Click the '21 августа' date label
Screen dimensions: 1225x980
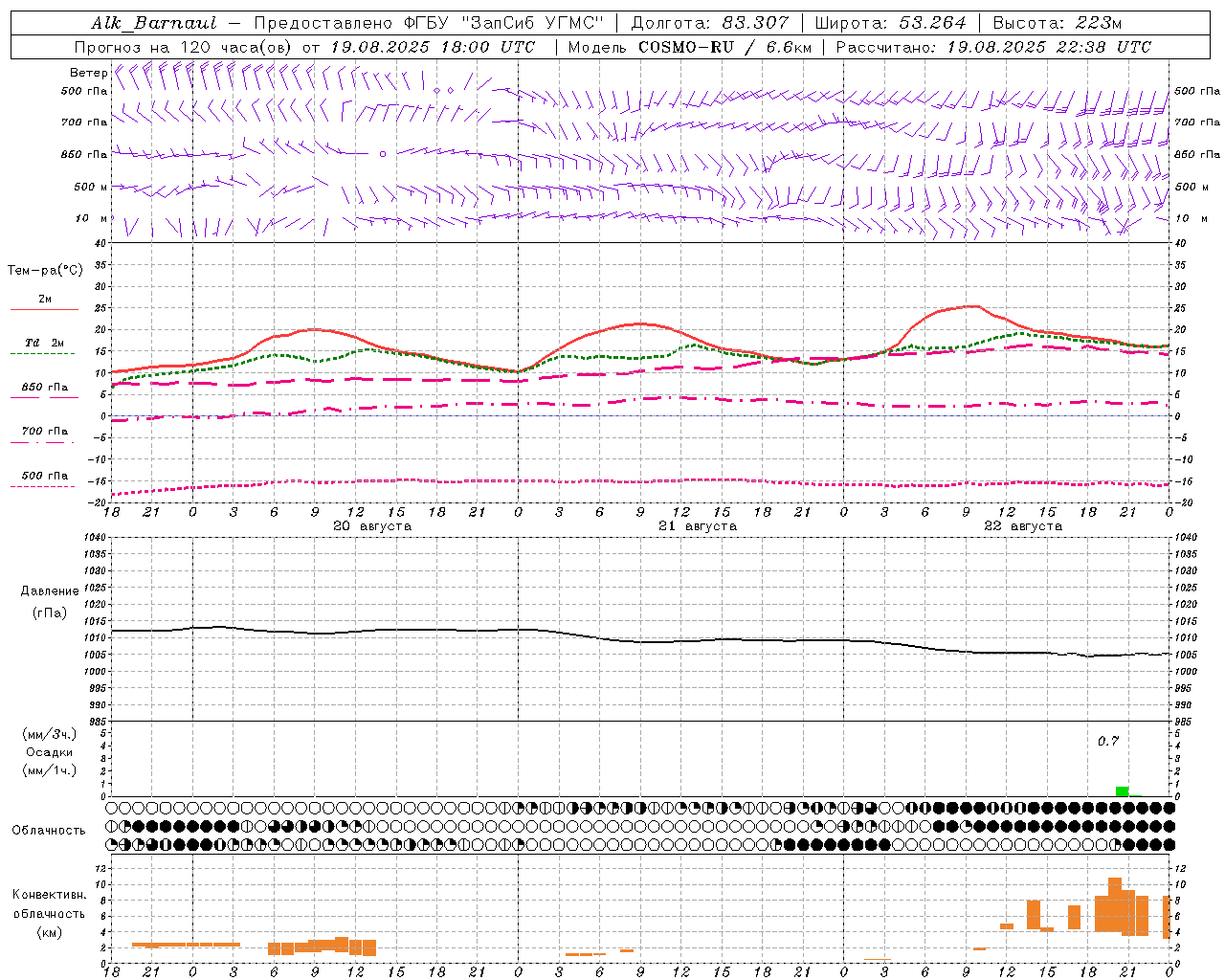pos(698,526)
